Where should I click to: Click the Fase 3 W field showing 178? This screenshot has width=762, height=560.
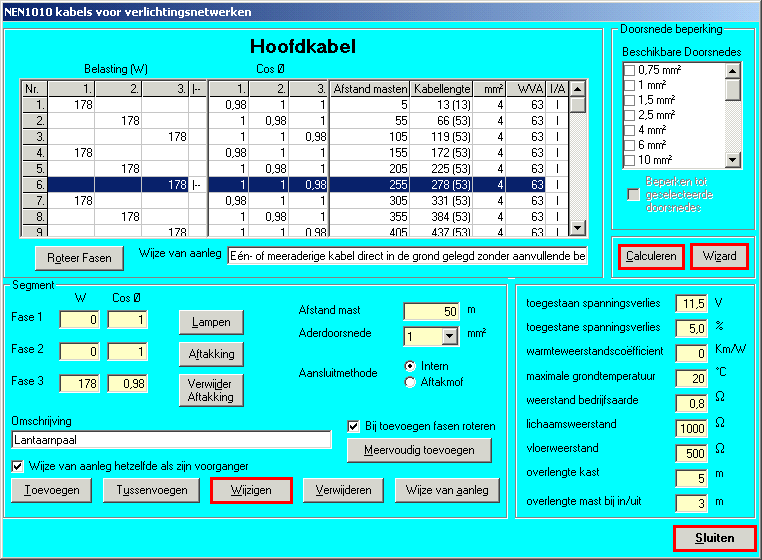[79, 384]
